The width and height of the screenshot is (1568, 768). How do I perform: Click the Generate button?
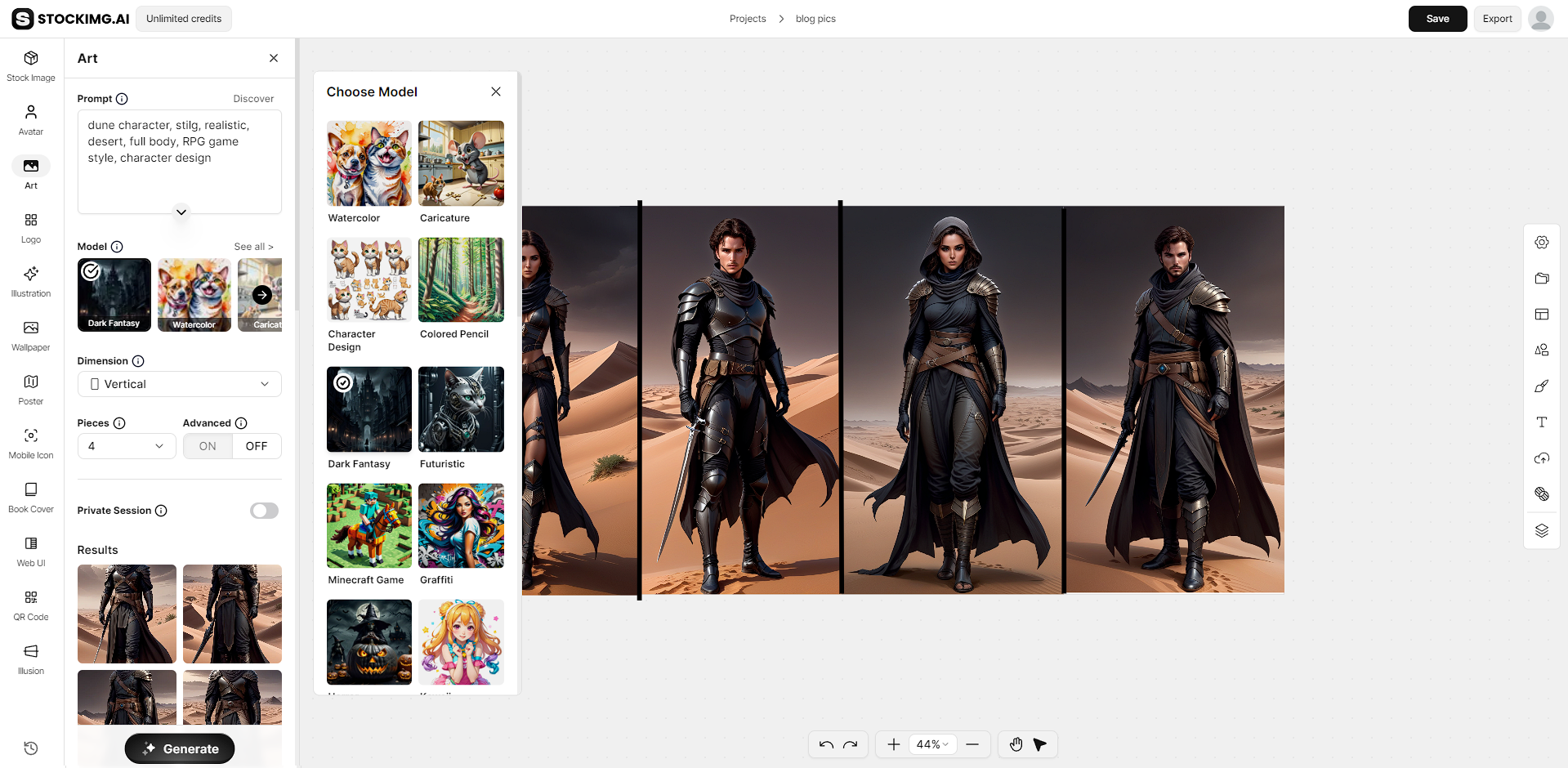[179, 748]
